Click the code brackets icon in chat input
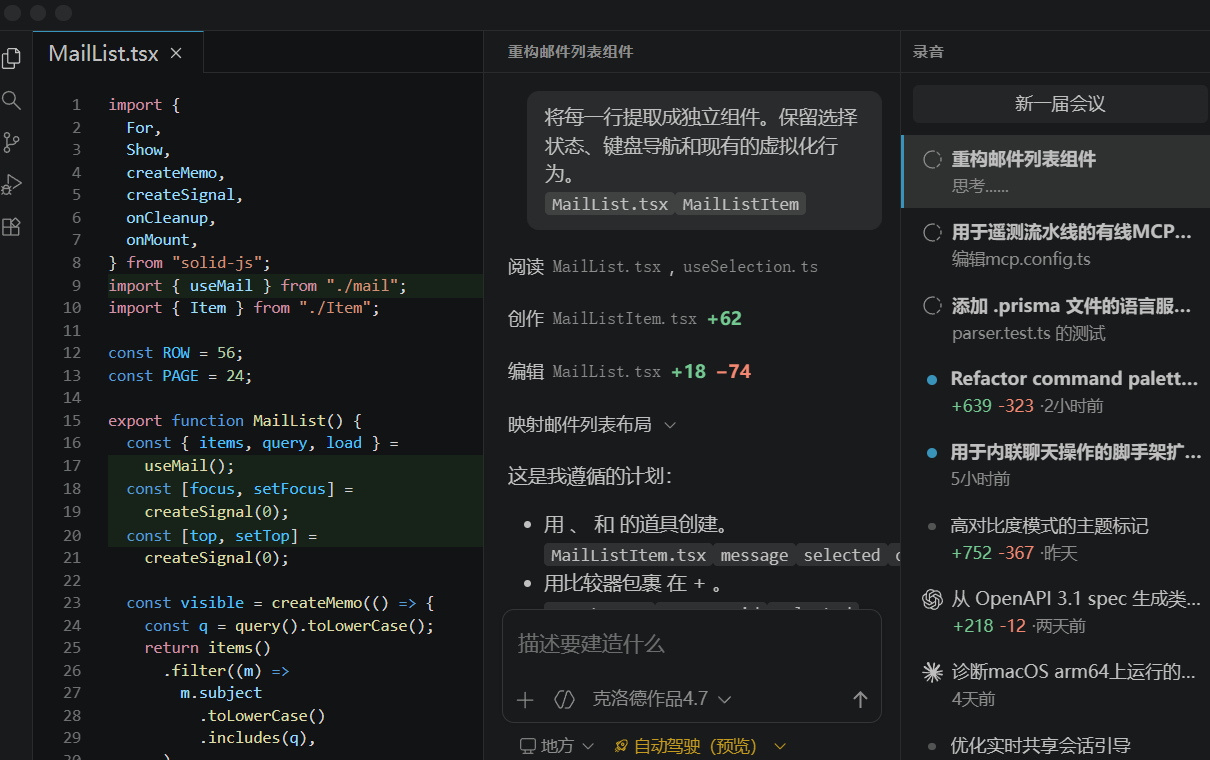Image resolution: width=1210 pixels, height=760 pixels. point(564,700)
